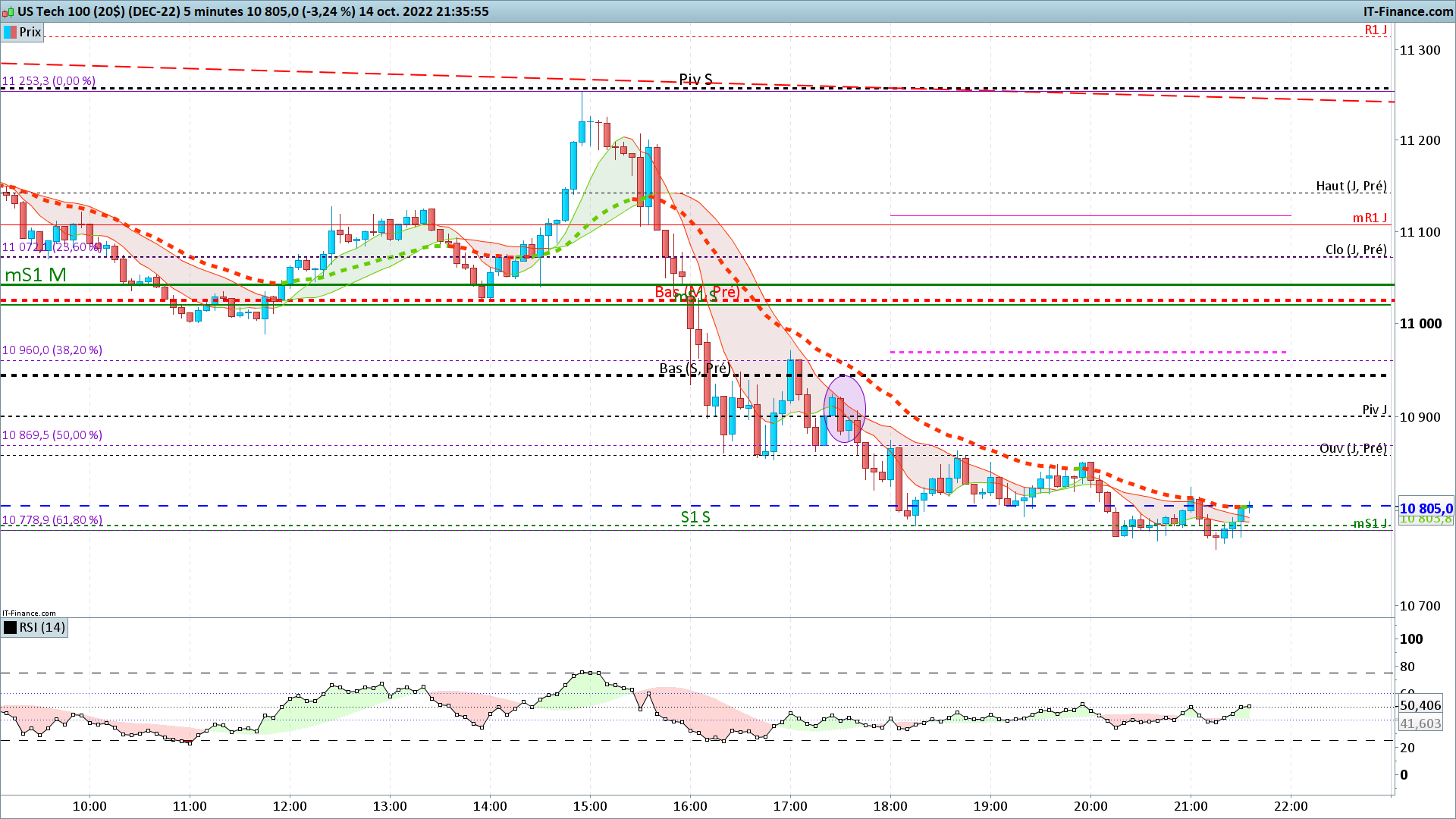Open the RSI (14) indicator label
1456x819 pixels.
click(x=42, y=627)
